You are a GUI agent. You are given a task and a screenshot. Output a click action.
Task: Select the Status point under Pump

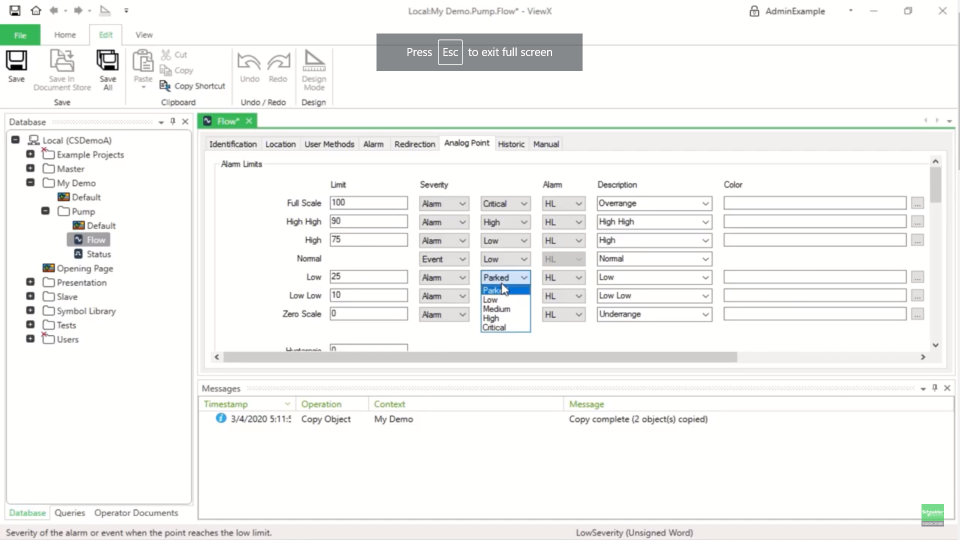92,254
